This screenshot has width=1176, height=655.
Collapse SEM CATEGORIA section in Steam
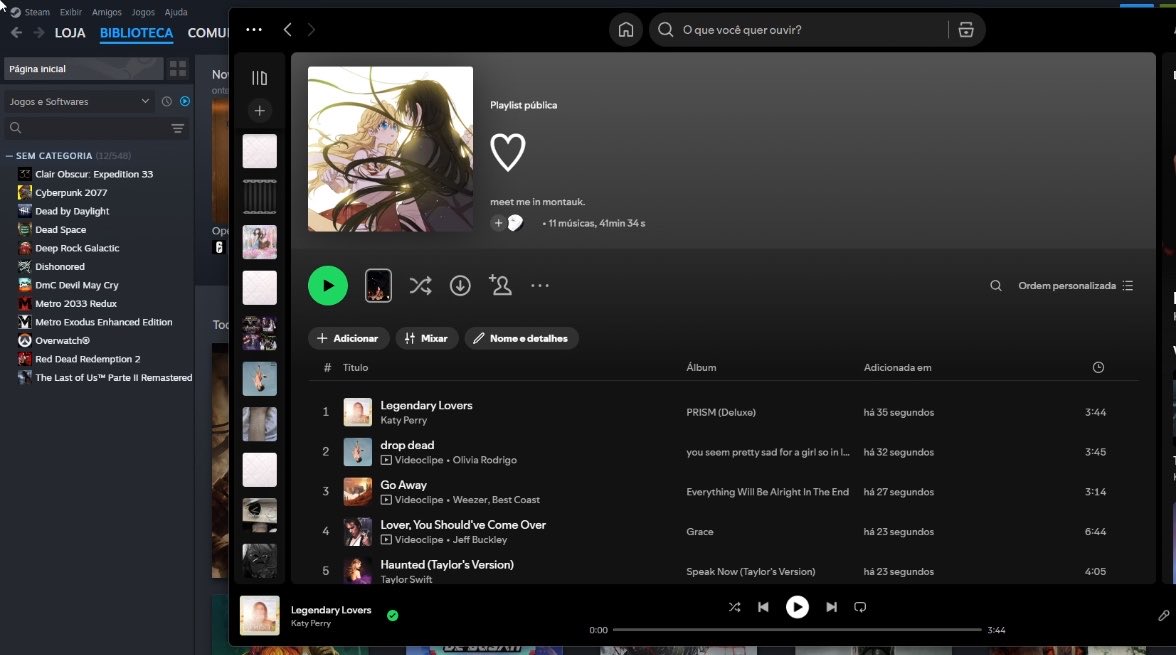[9, 156]
